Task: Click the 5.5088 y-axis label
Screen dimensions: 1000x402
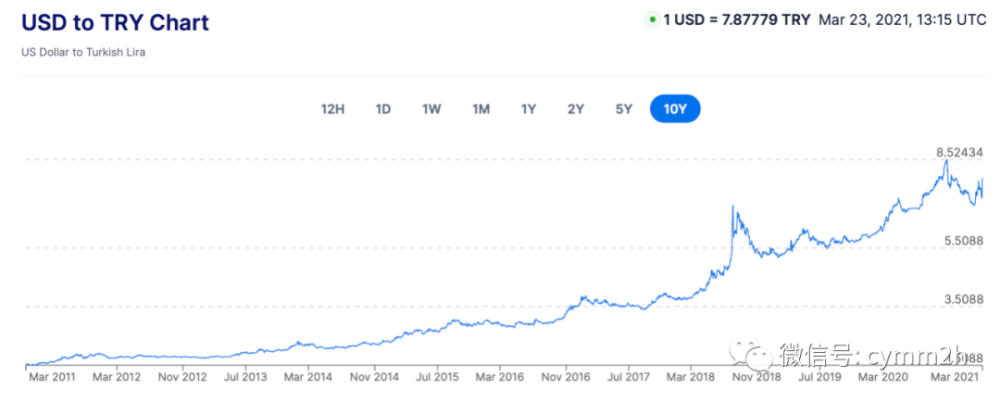Action: pyautogui.click(x=962, y=241)
